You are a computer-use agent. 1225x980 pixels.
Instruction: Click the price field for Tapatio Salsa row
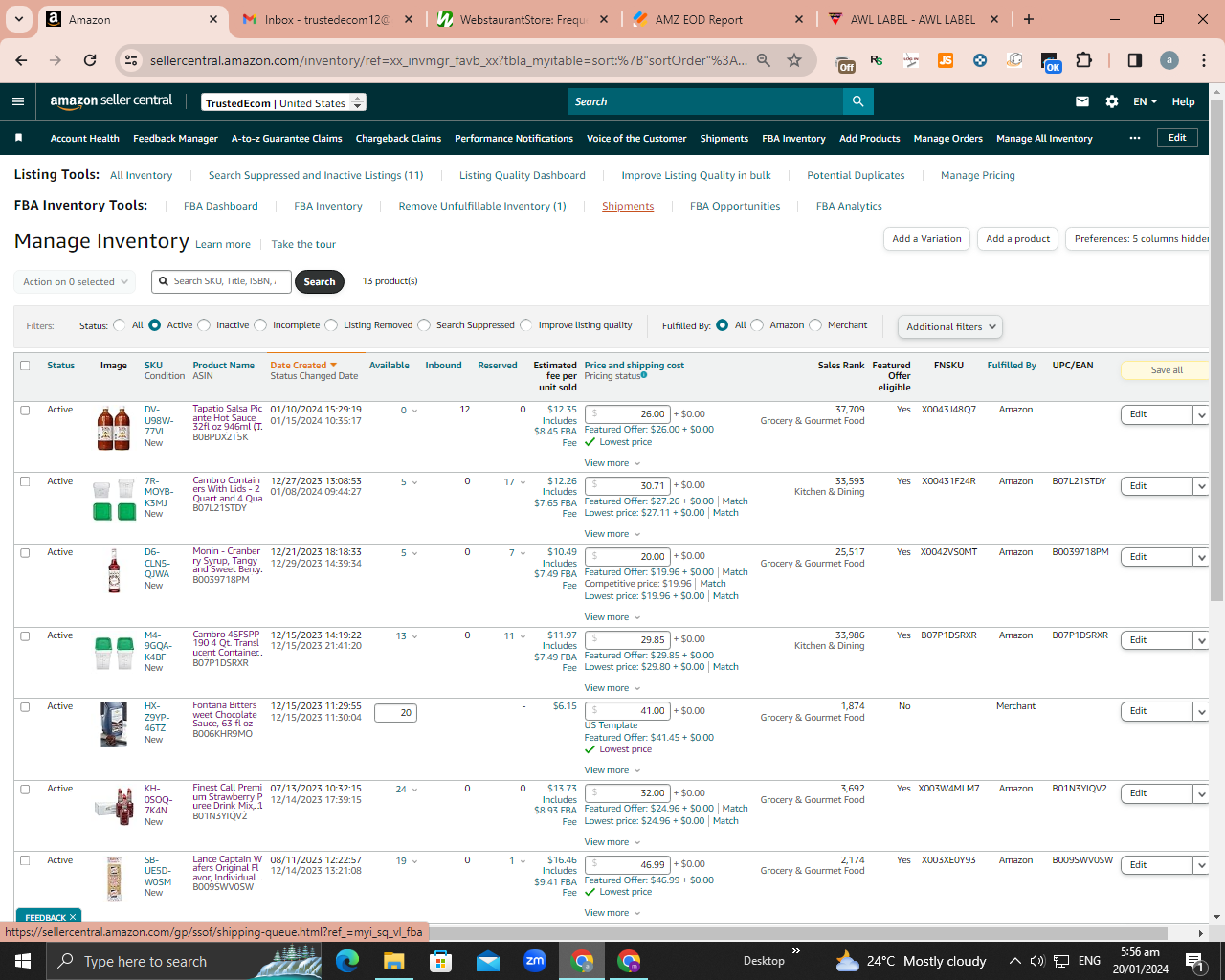628,414
